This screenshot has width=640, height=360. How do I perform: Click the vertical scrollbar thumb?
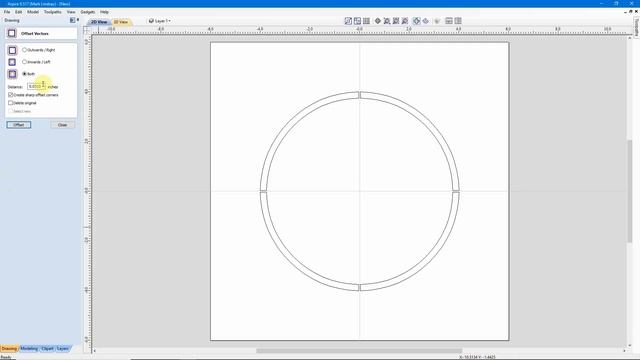click(630, 191)
